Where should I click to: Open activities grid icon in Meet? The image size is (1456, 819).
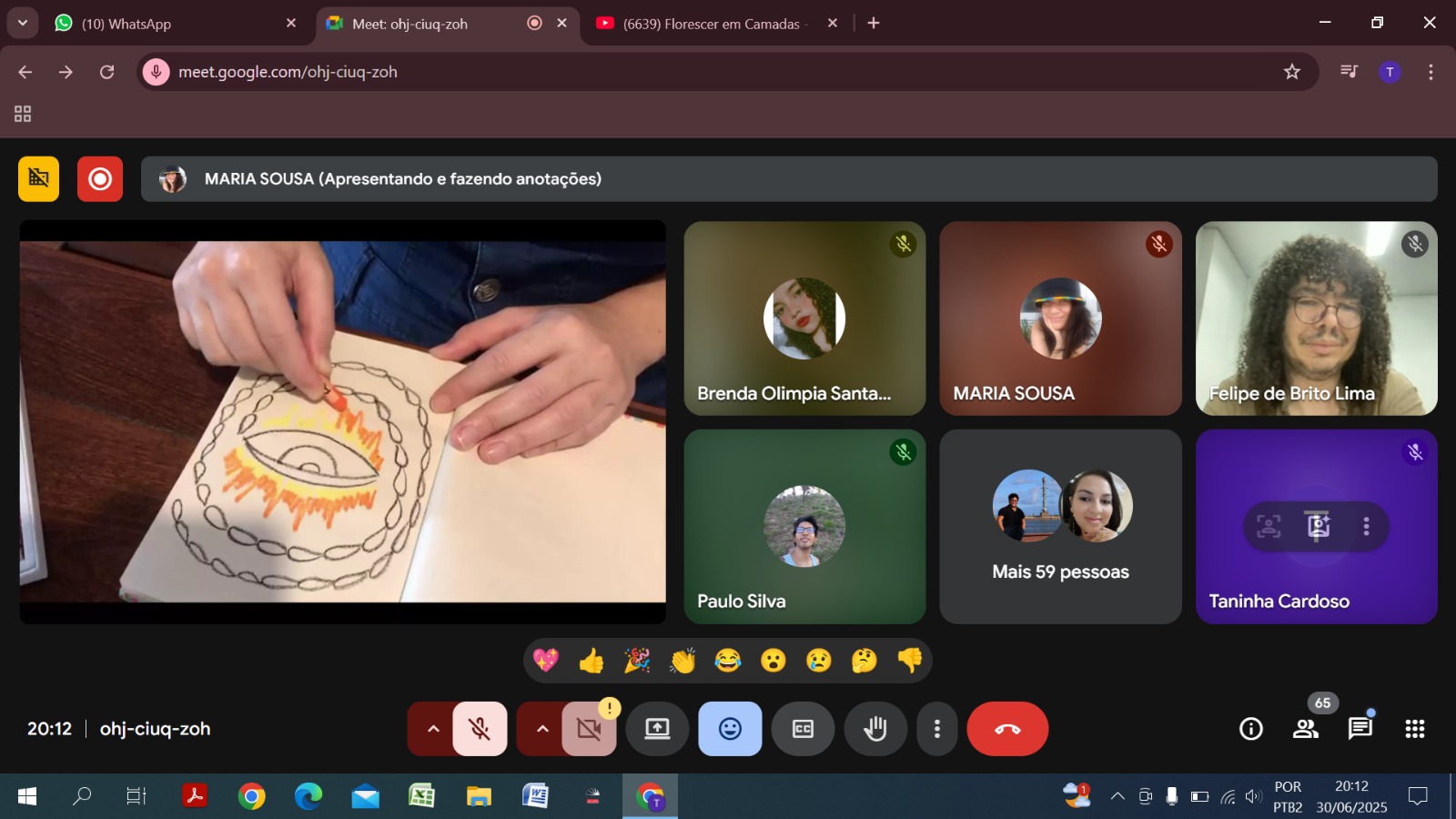pyautogui.click(x=1415, y=729)
